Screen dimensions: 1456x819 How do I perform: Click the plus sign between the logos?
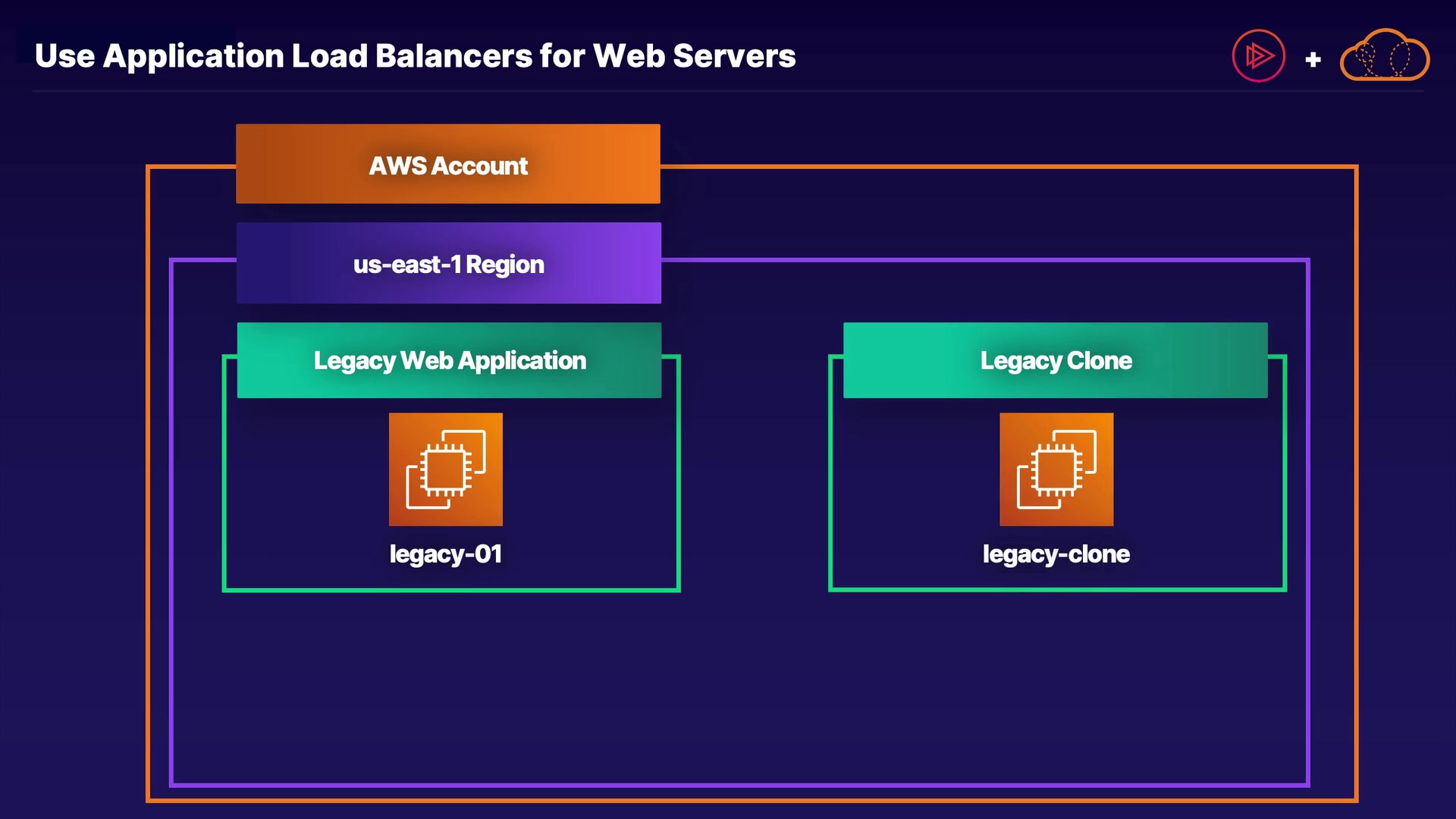point(1313,59)
